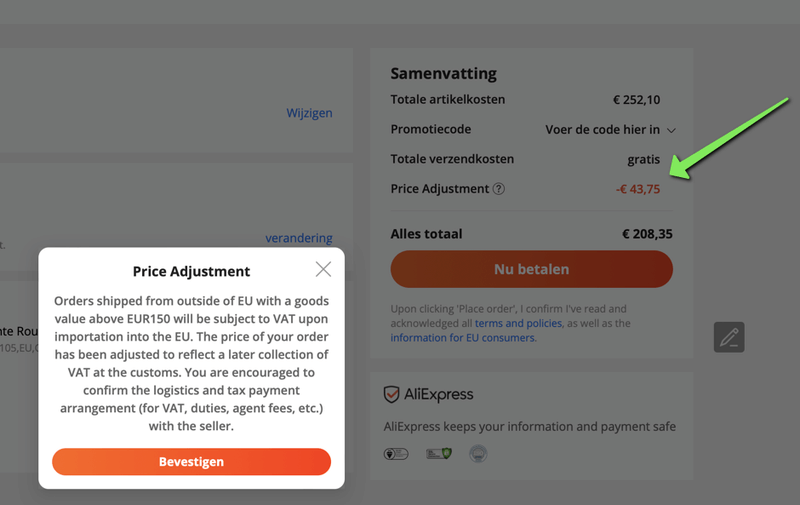Image resolution: width=800 pixels, height=505 pixels.
Task: Click the -€ 43,75 price adjustment amount
Action: click(637, 189)
